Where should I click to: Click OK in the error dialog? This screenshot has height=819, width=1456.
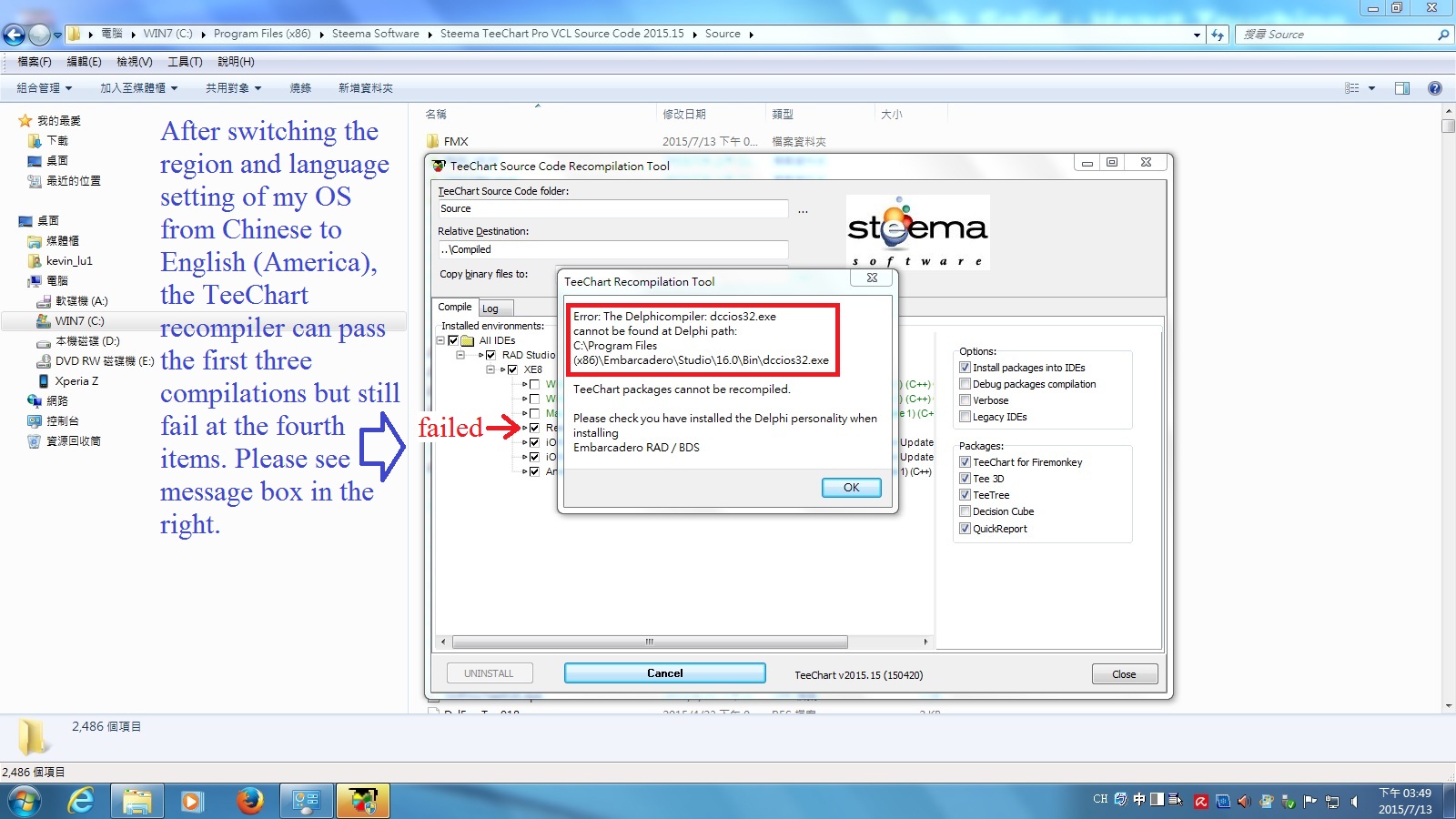tap(851, 488)
